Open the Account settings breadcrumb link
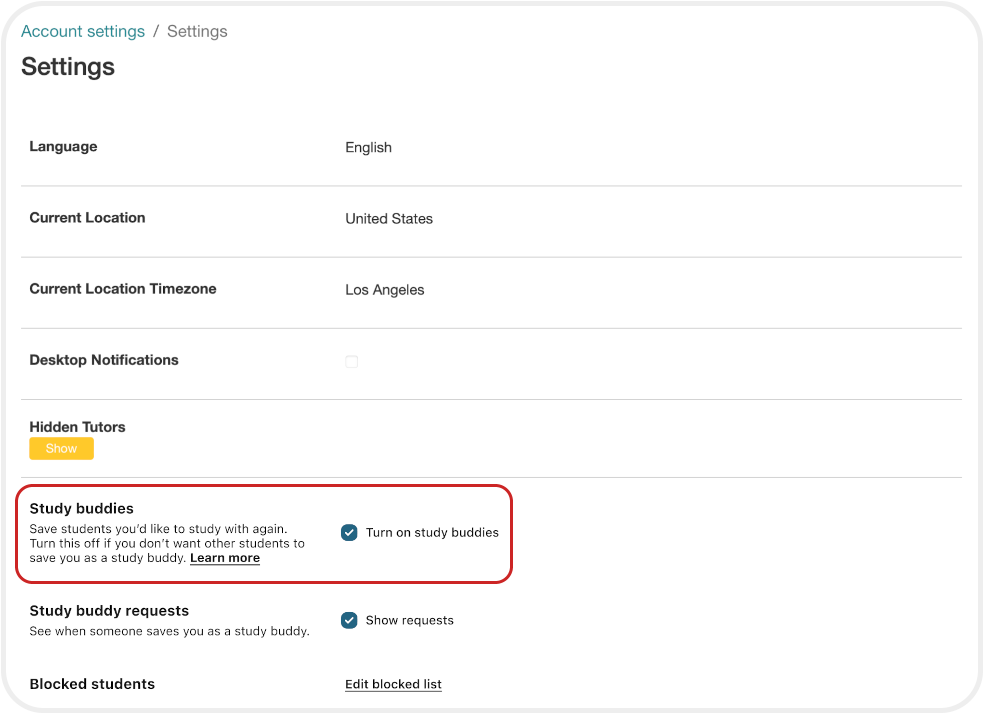This screenshot has height=713, width=984. (83, 31)
